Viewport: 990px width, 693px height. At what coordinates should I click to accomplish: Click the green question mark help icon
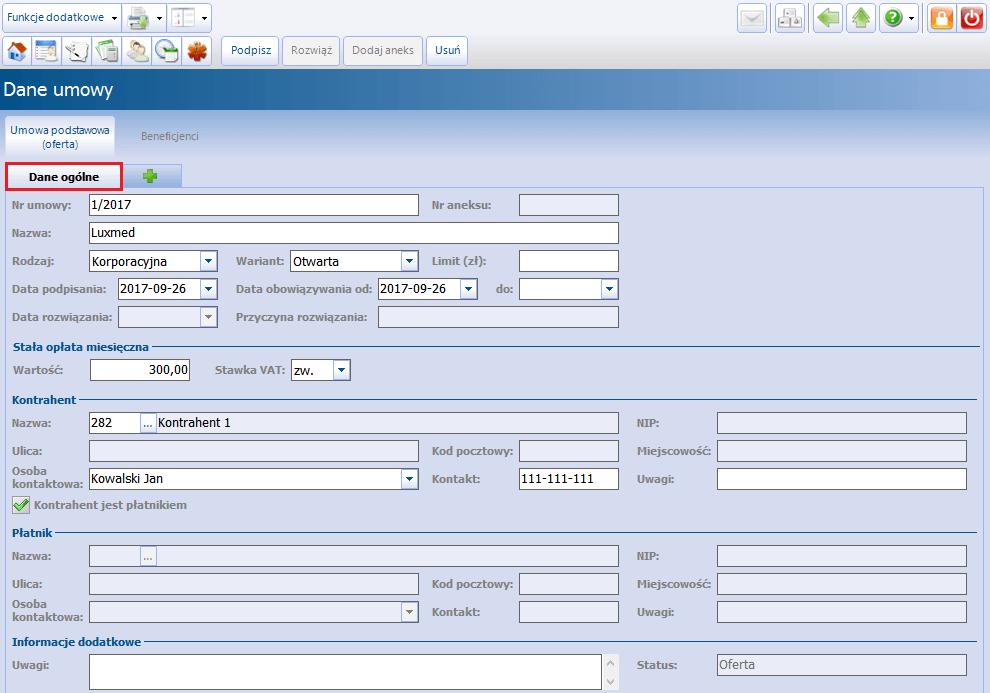click(893, 18)
